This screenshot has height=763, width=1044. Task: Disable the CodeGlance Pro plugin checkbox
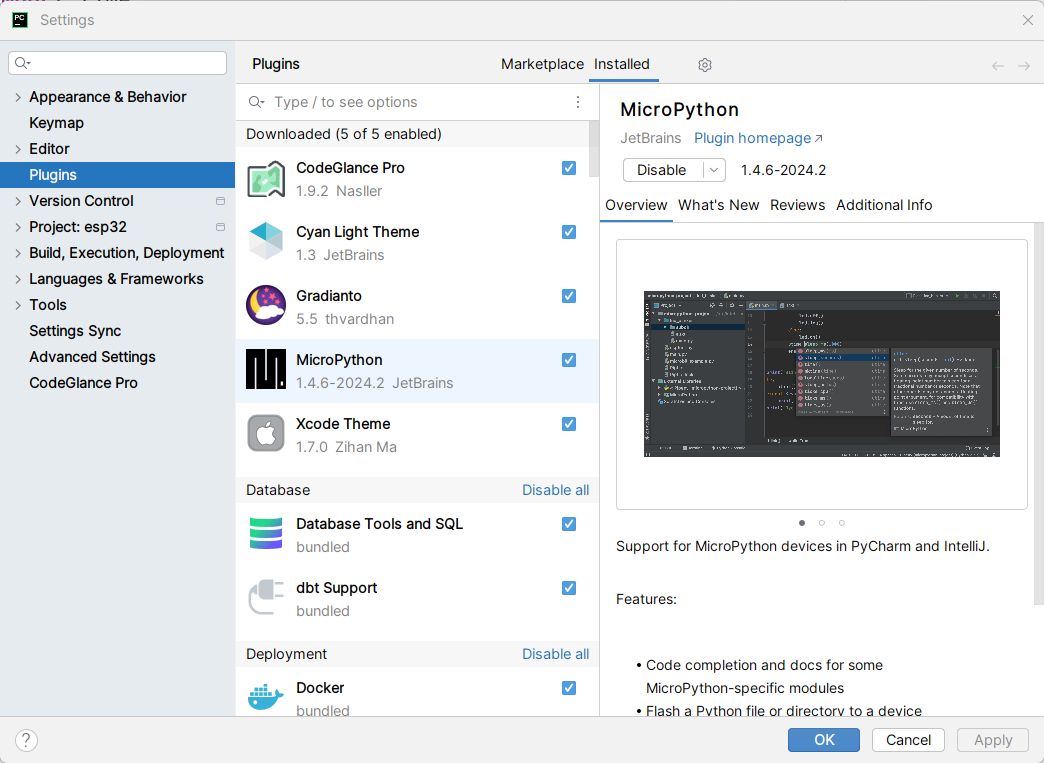click(x=569, y=168)
